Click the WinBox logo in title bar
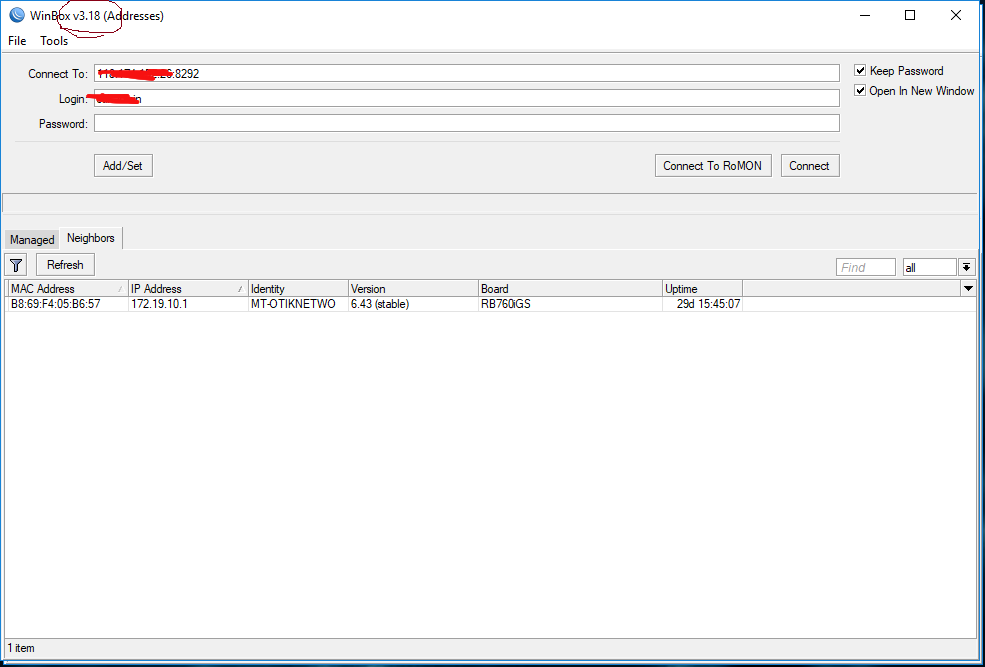 (17, 16)
